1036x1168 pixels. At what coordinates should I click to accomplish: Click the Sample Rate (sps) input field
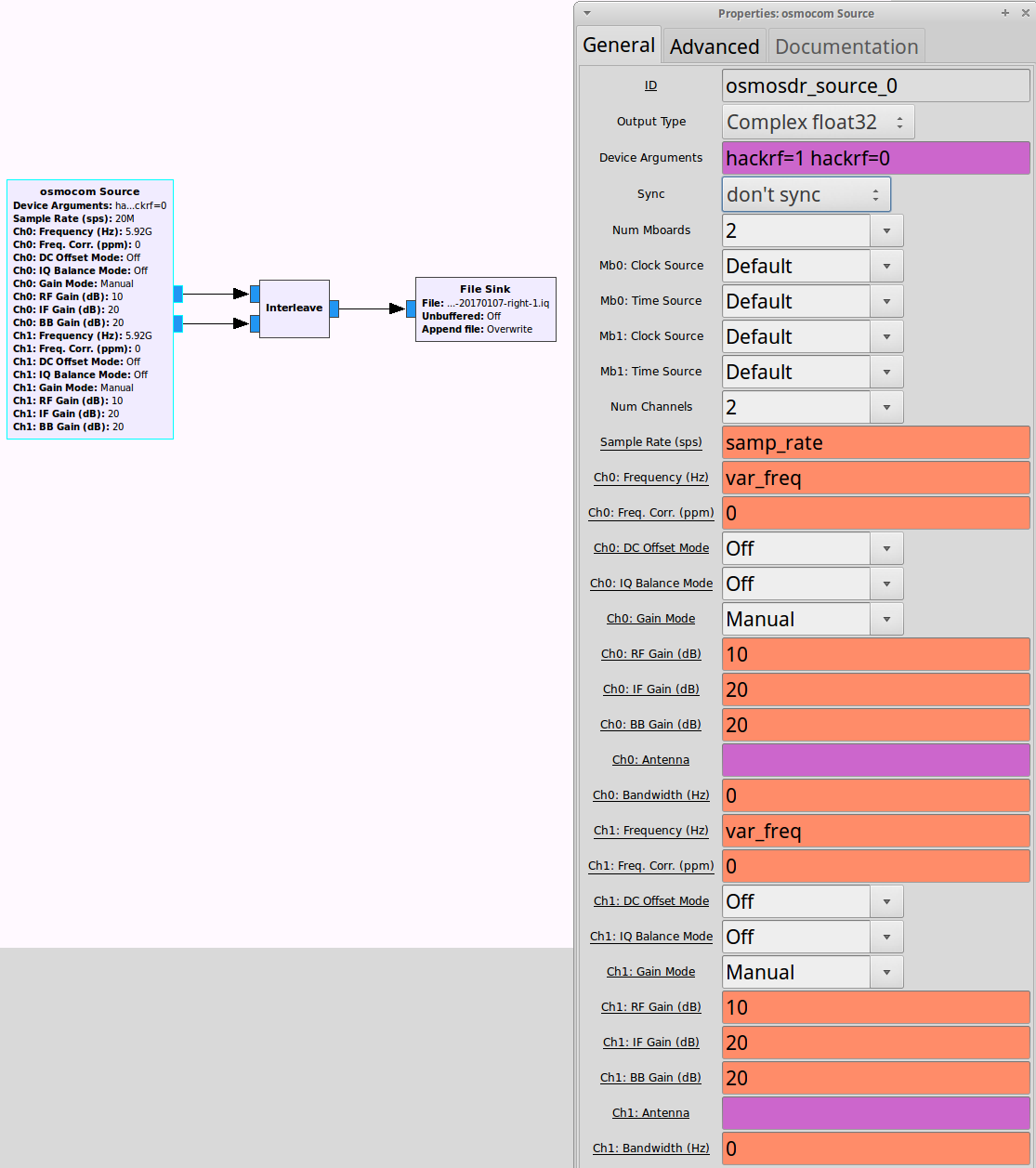pyautogui.click(x=875, y=442)
